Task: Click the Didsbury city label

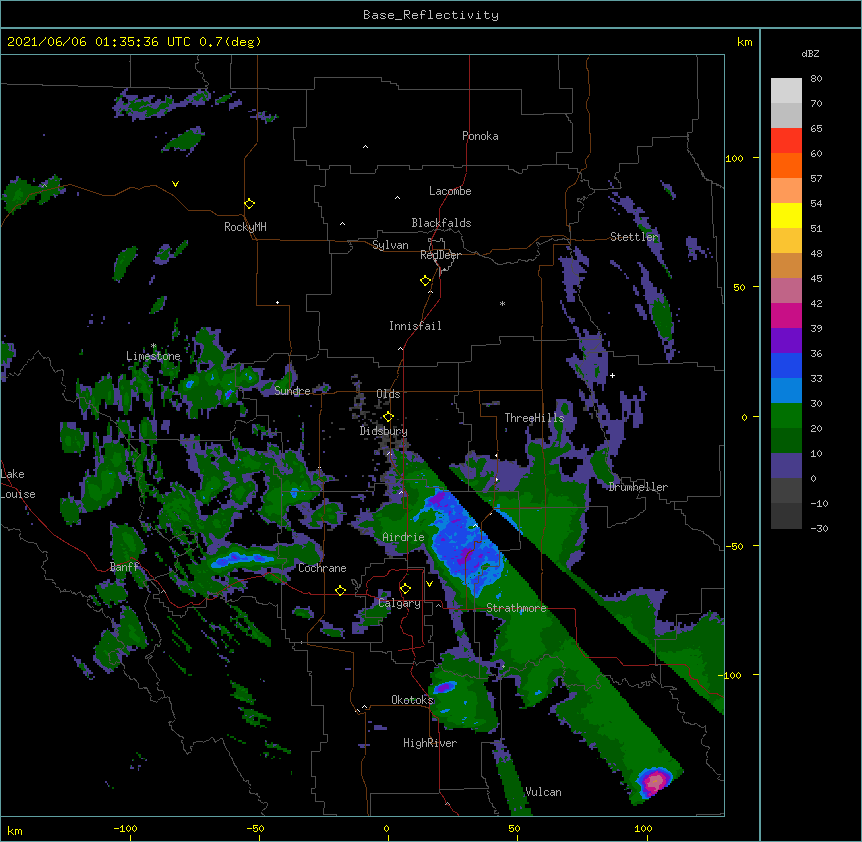Action: (384, 431)
